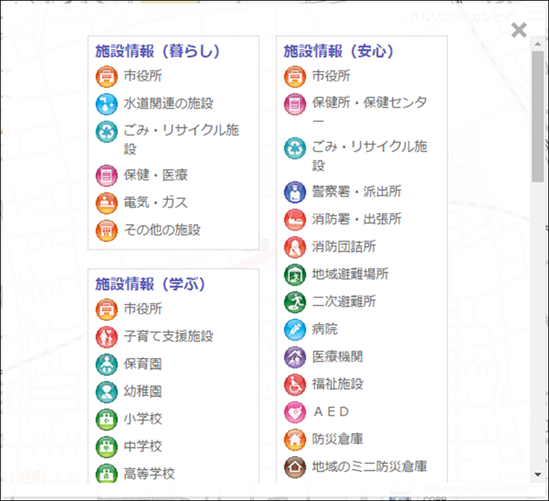Open the 地域避難場所 link
Image resolution: width=549 pixels, height=501 pixels.
[x=350, y=274]
